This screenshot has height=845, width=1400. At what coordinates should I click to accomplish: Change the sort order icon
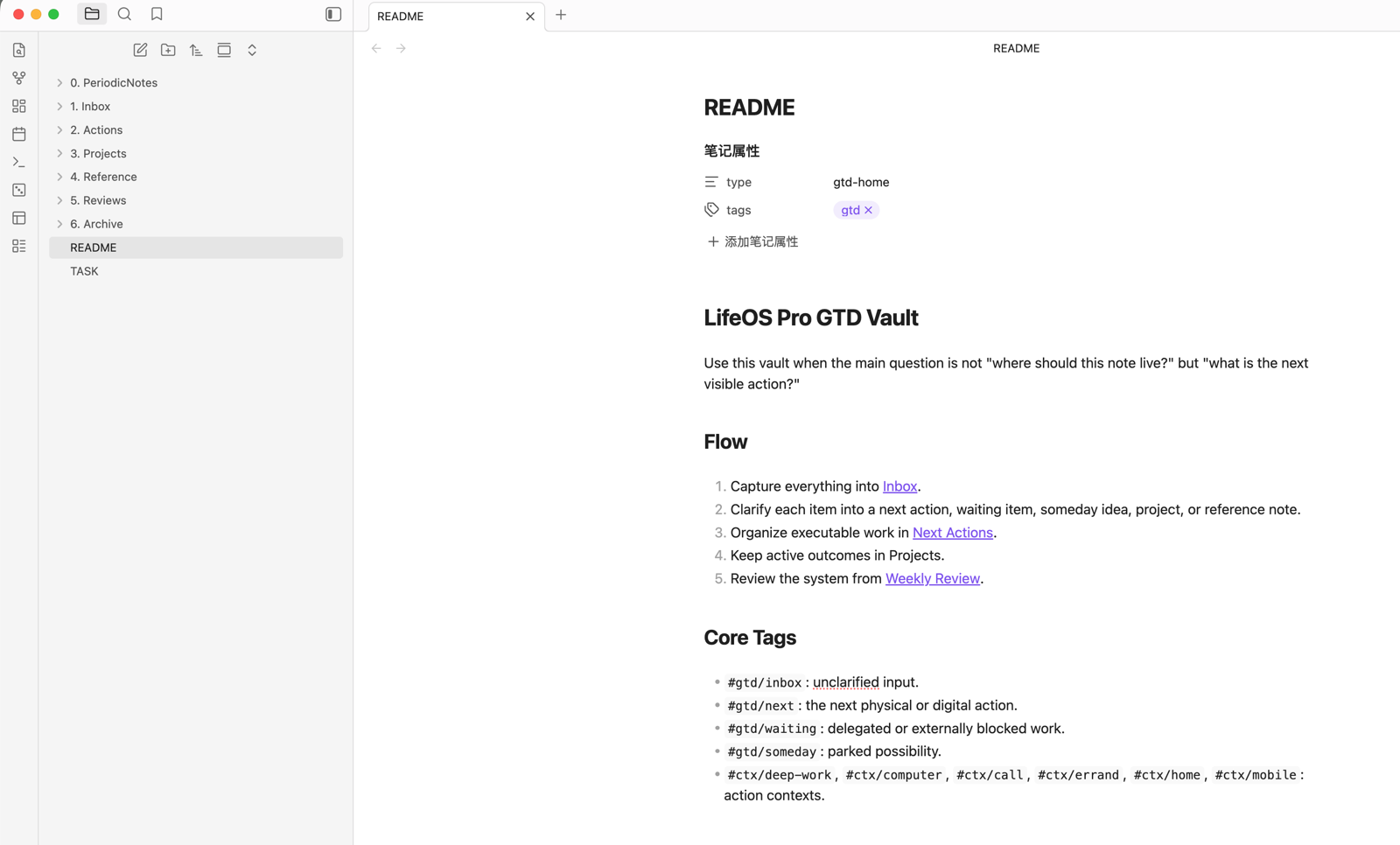click(x=196, y=50)
